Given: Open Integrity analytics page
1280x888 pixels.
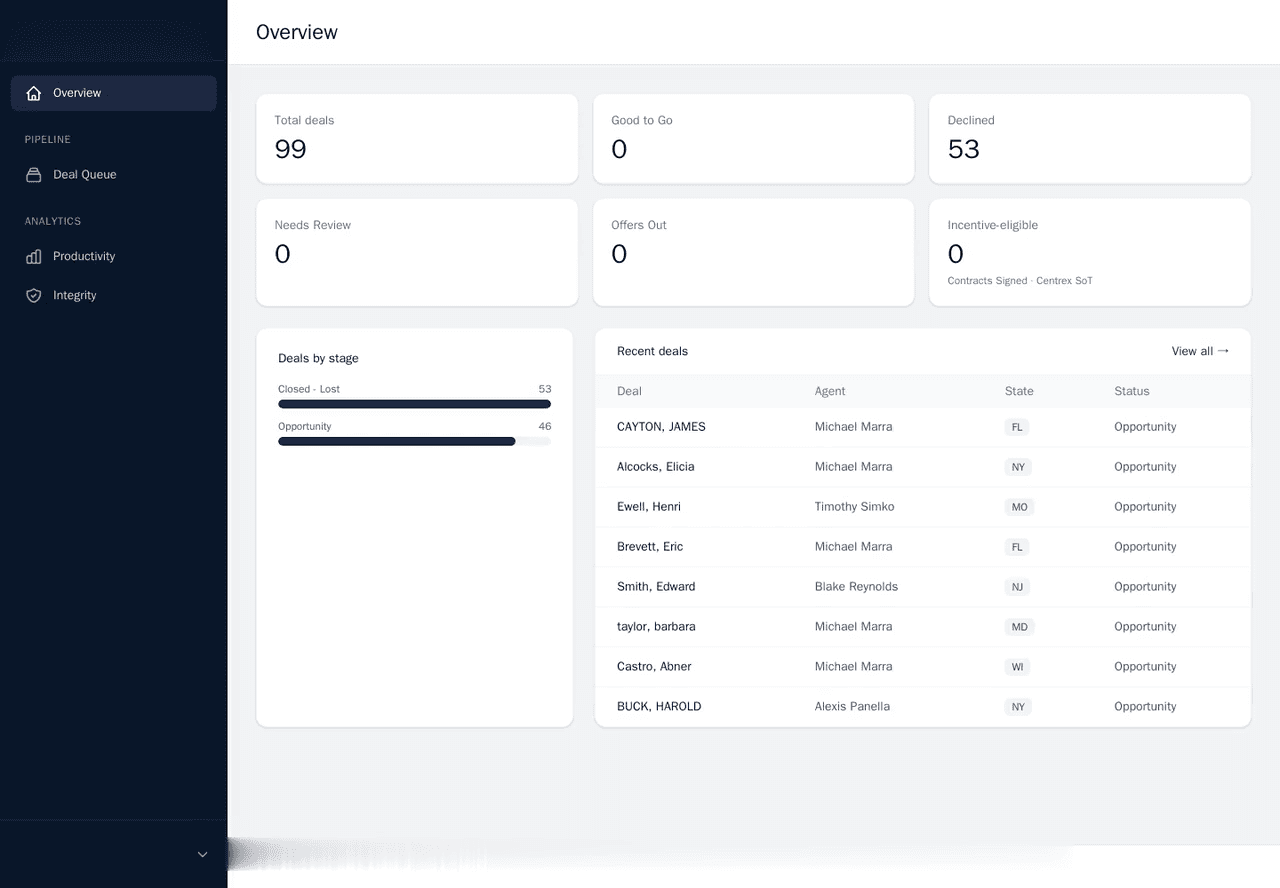Looking at the screenshot, I should (114, 296).
